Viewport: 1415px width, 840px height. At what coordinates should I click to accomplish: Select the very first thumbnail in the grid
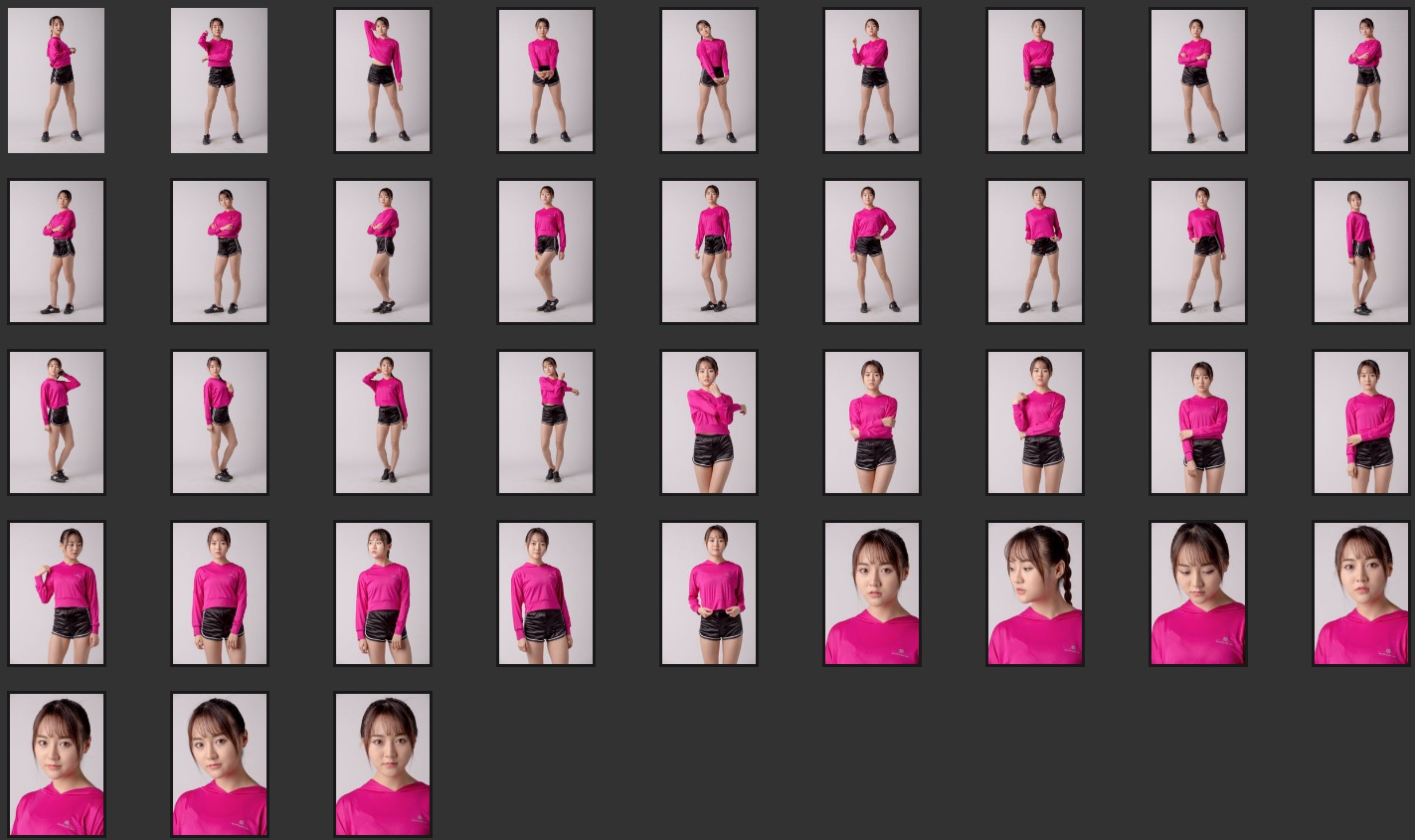point(56,81)
